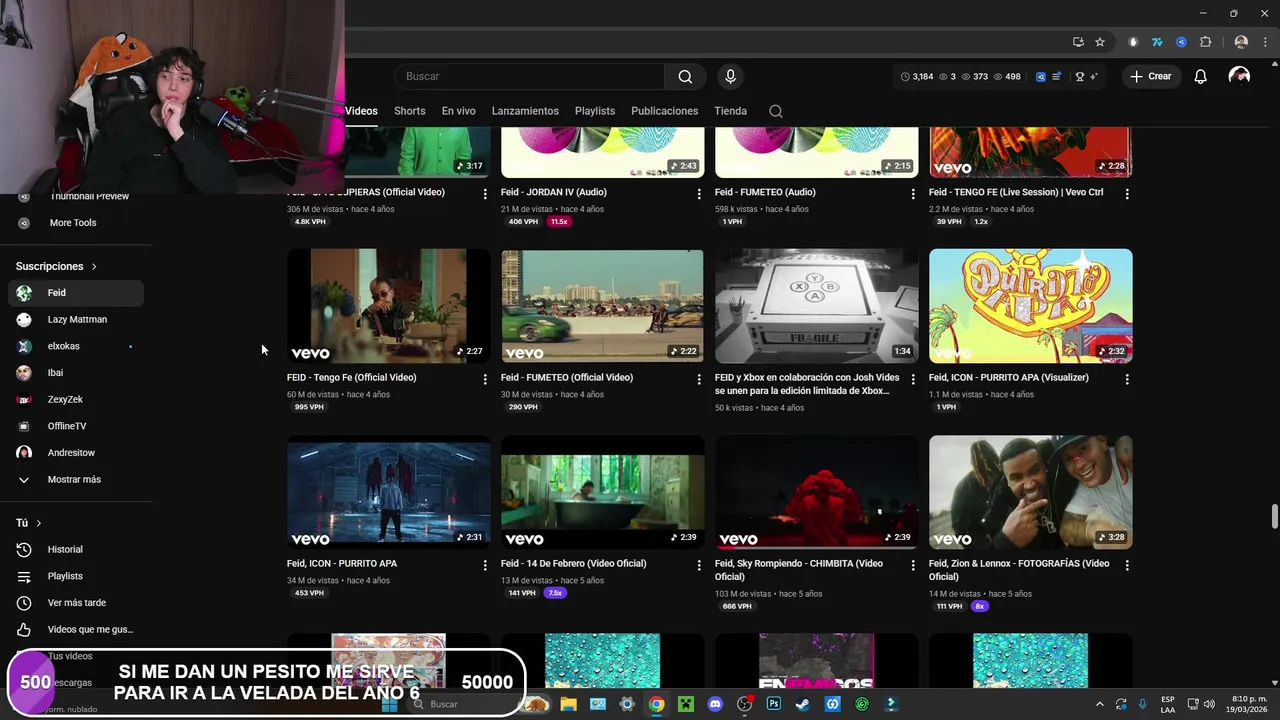Open Playlists in Tú sidebar section
The width and height of the screenshot is (1280, 720).
point(76,576)
